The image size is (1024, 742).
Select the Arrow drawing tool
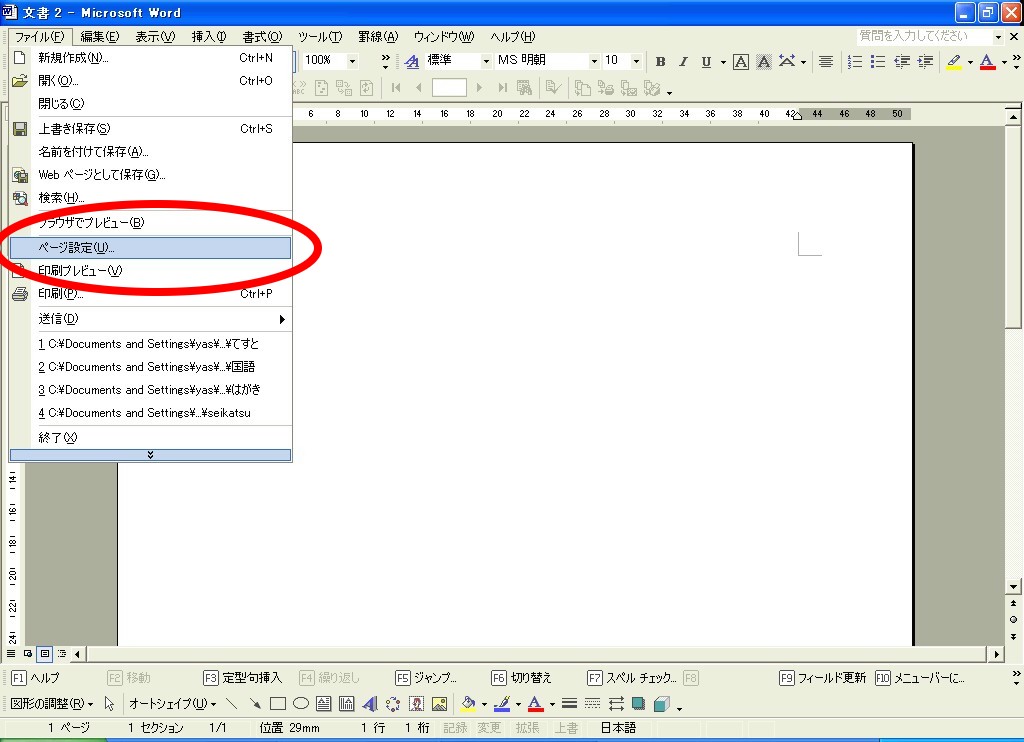[x=255, y=704]
